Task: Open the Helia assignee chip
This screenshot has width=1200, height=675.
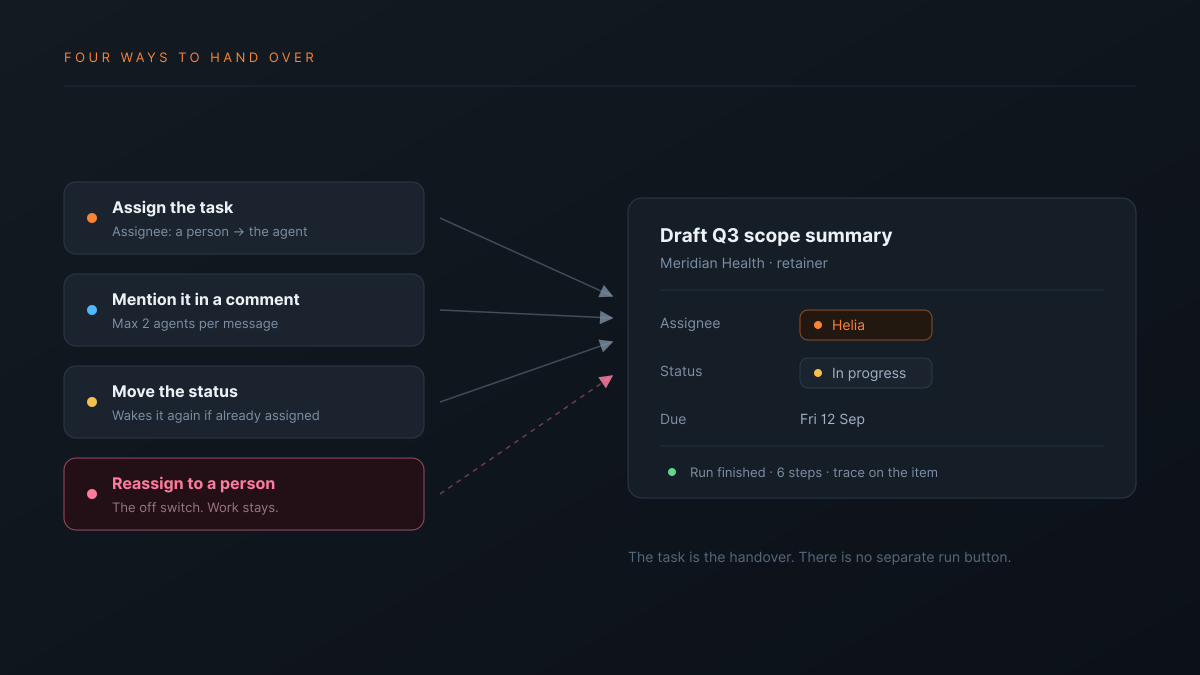Action: [866, 325]
